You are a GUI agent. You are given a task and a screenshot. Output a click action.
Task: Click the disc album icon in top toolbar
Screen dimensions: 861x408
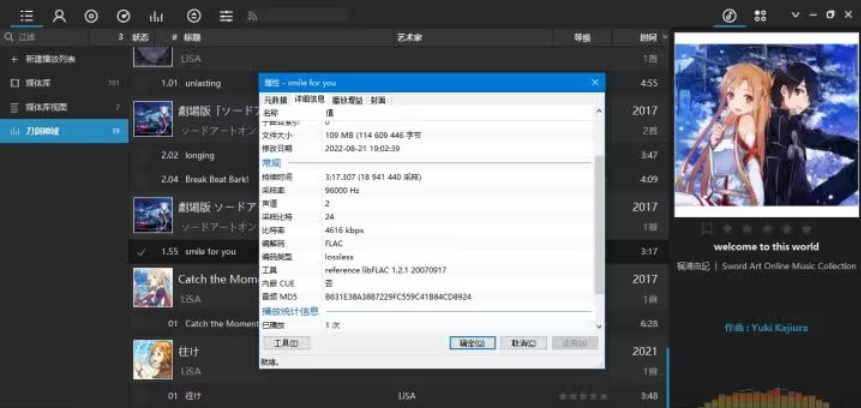pyautogui.click(x=91, y=16)
